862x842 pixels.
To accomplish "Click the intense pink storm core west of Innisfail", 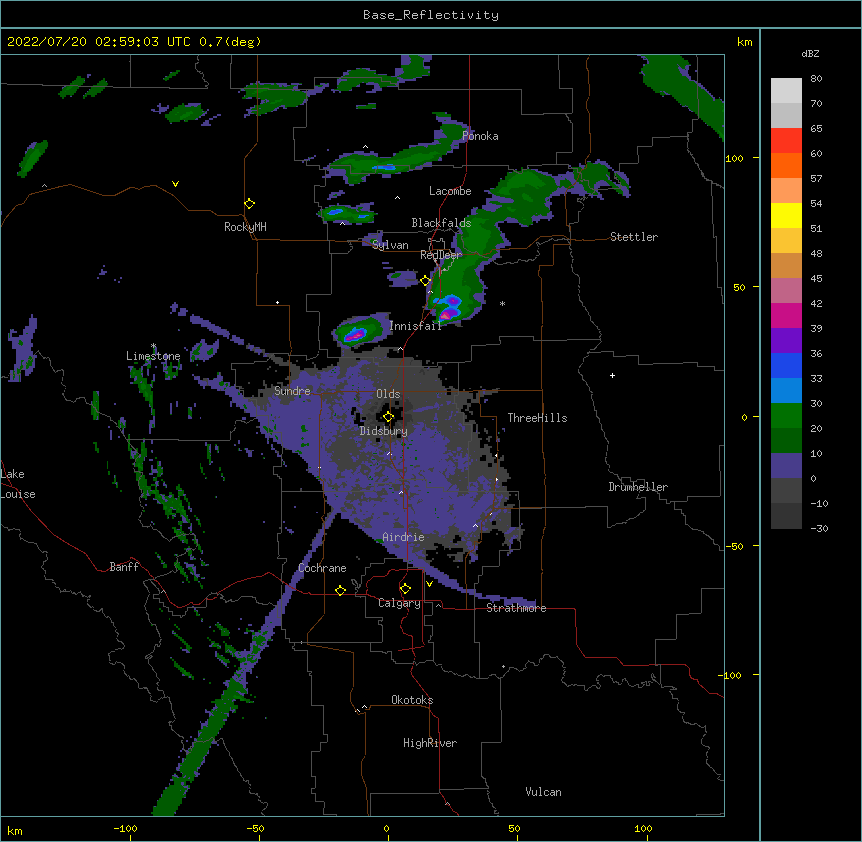I will 356,333.
